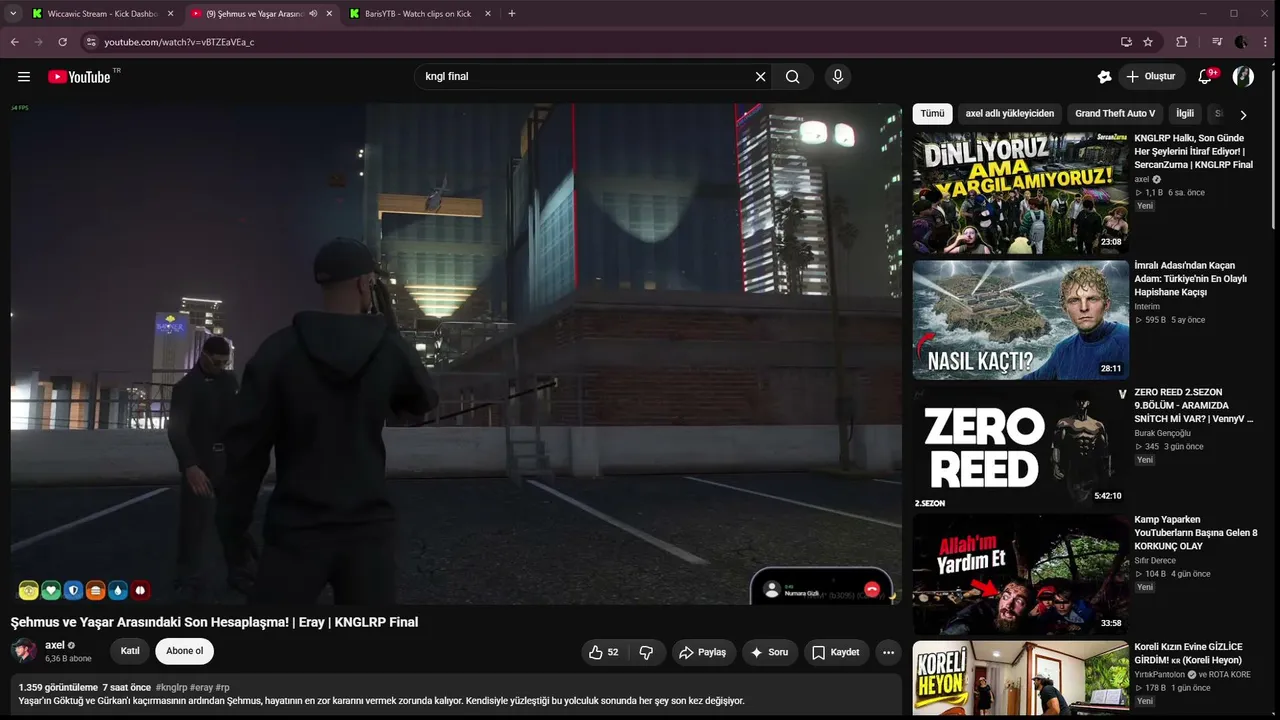Open the 'Allah'ım Yardım Et' thumbnail
Screen dimensions: 1280x720
coord(1021,574)
